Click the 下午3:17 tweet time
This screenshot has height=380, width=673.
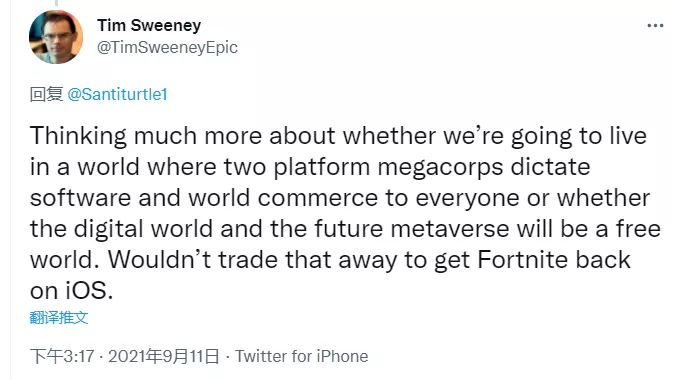tap(62, 356)
